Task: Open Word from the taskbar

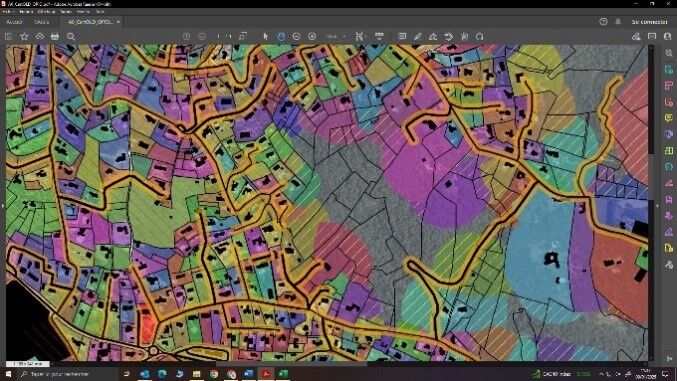Action: (249, 374)
